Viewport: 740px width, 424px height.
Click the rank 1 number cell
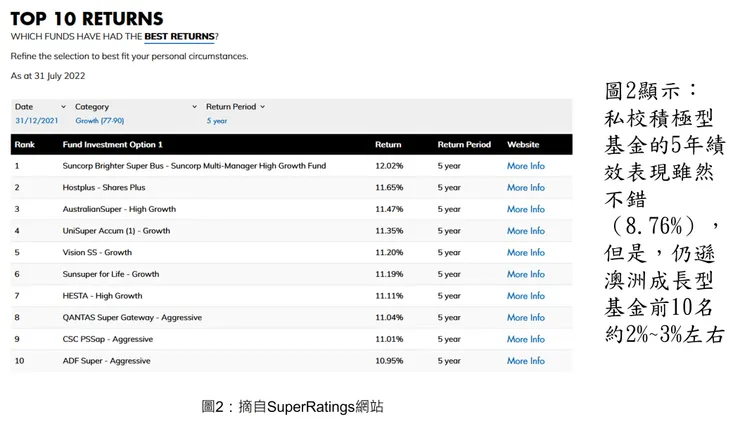coord(17,166)
